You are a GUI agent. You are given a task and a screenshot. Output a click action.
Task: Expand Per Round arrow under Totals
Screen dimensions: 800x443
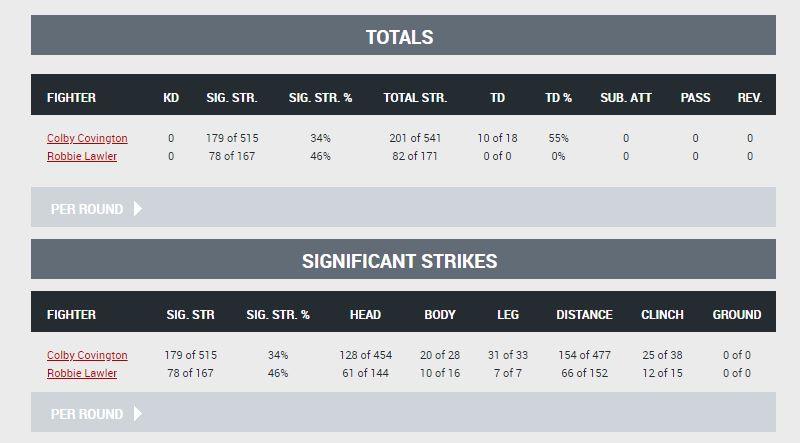pyautogui.click(x=138, y=209)
